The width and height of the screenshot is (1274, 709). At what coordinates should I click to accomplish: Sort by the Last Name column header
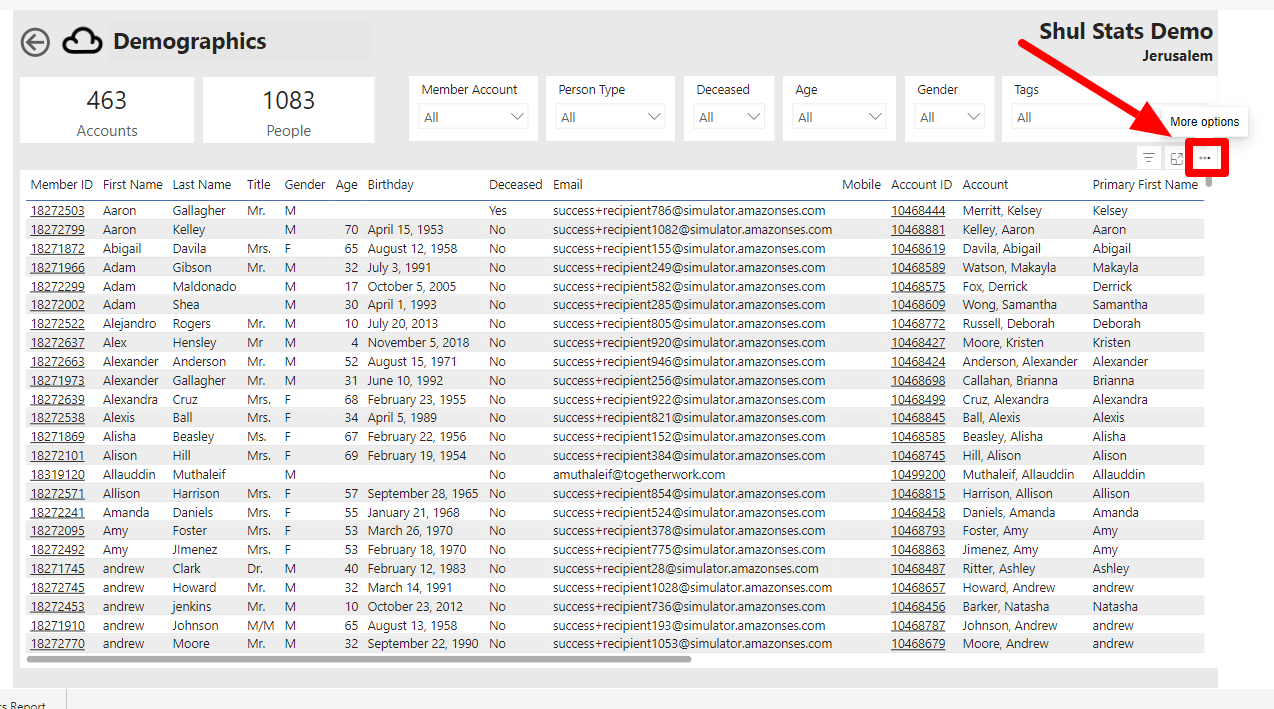(x=201, y=184)
